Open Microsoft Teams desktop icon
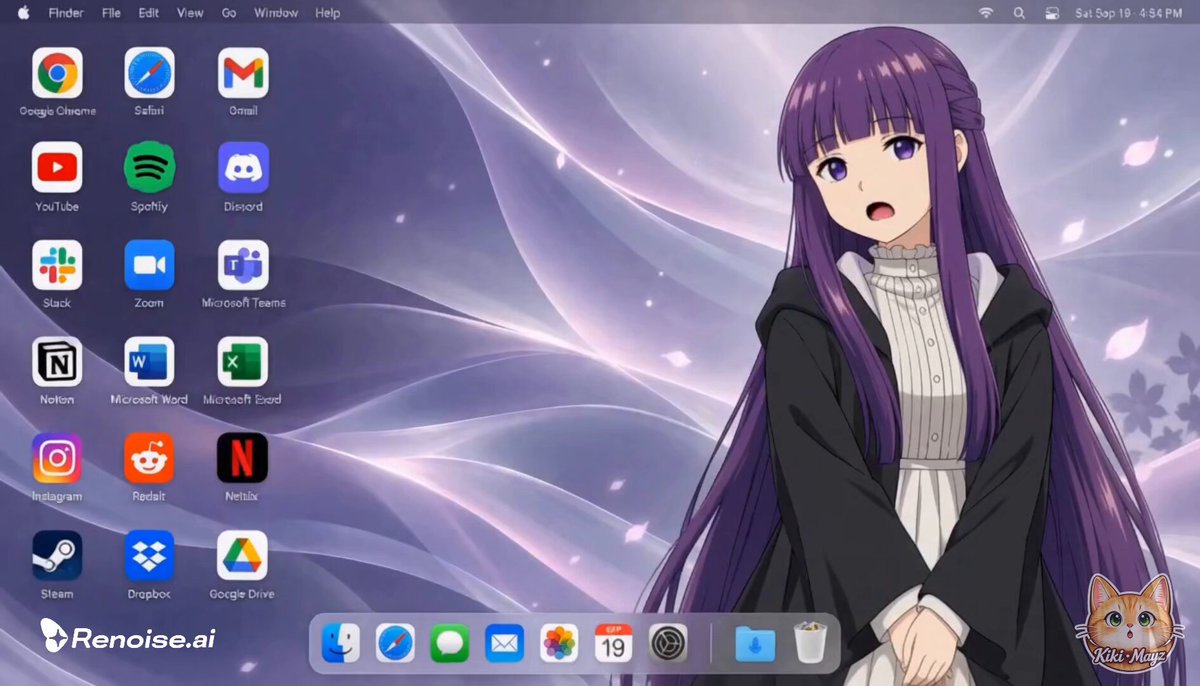Image resolution: width=1200 pixels, height=686 pixels. tap(243, 264)
